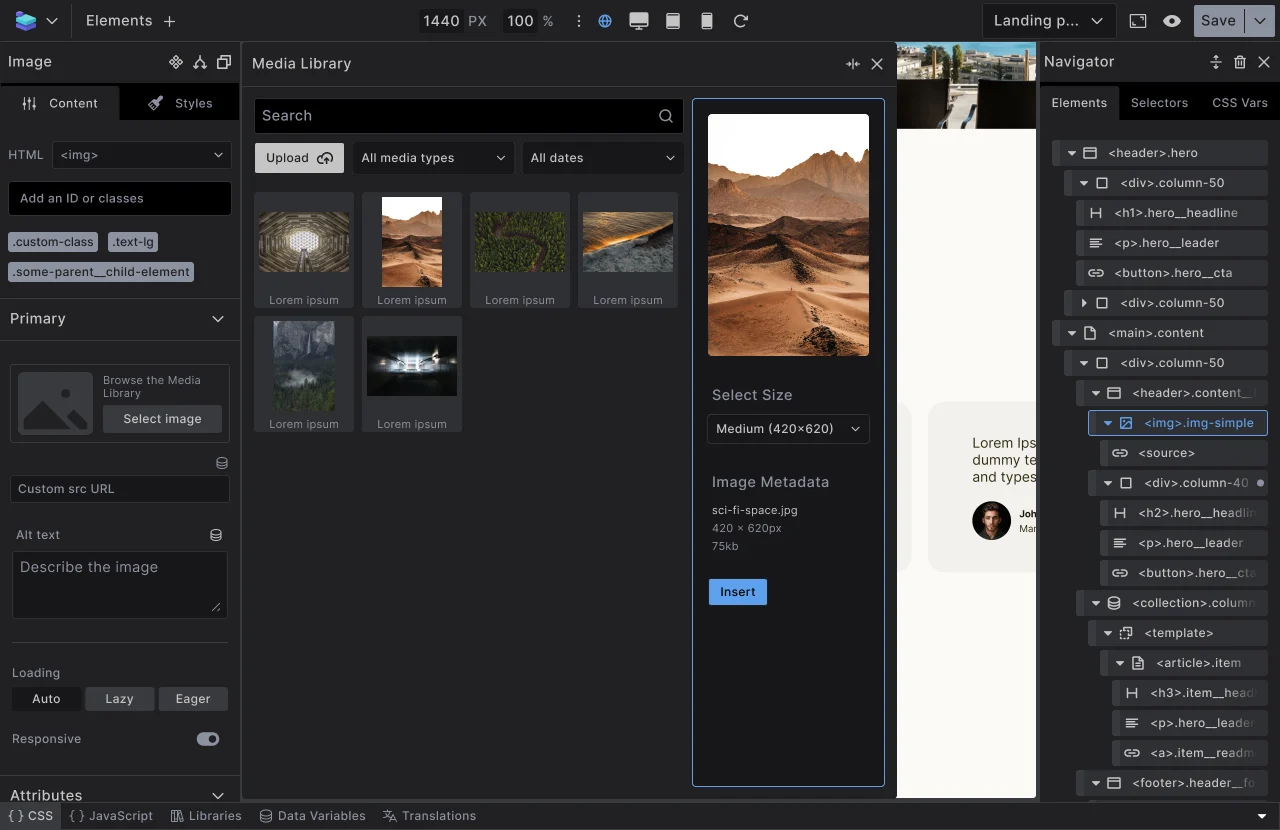
Task: Delete element using Navigator trash icon
Action: 1239,62
